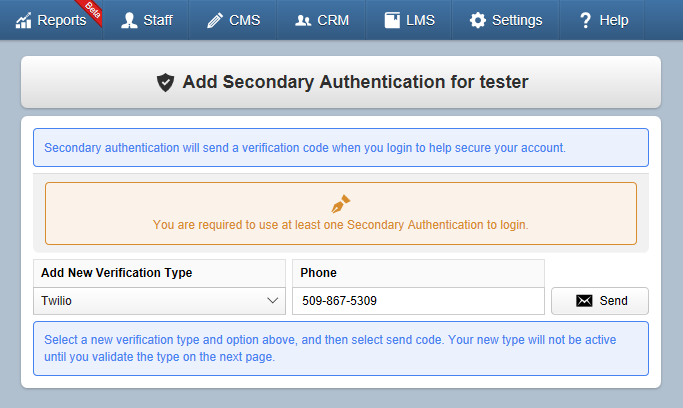Viewport: 683px width, 408px height.
Task: Click the CMS pencil icon
Action: coord(215,20)
